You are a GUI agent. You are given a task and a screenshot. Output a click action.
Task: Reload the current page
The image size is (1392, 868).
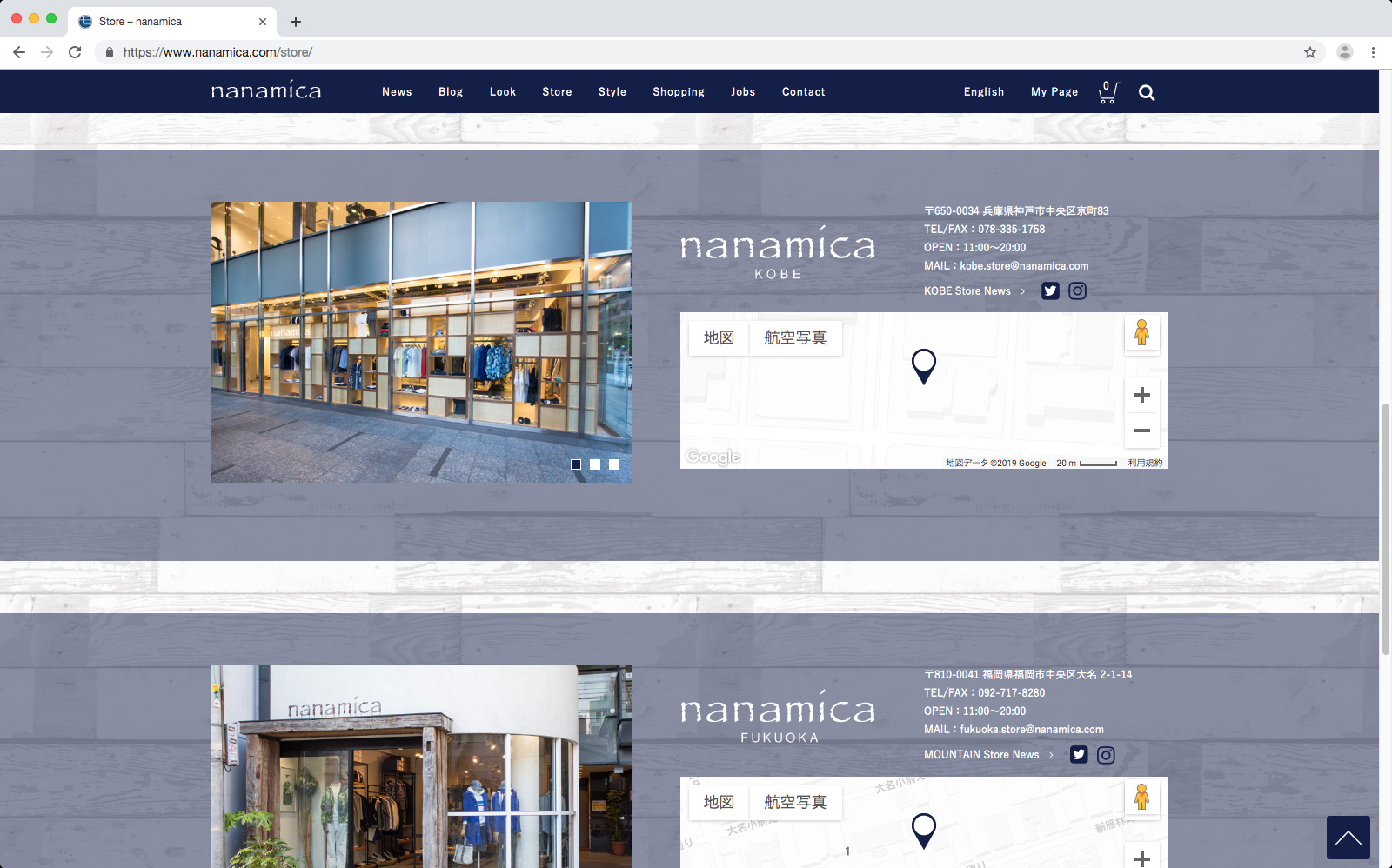click(75, 52)
